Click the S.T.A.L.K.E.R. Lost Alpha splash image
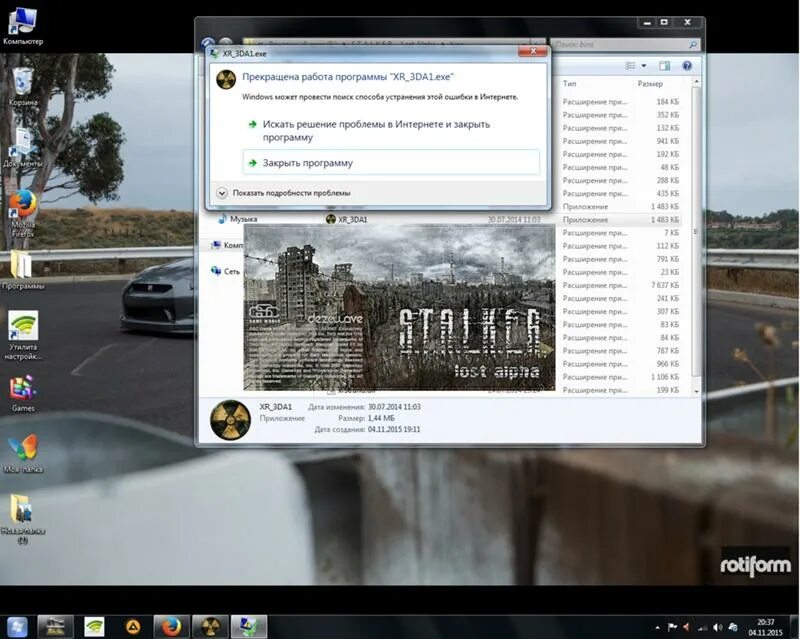 (399, 308)
